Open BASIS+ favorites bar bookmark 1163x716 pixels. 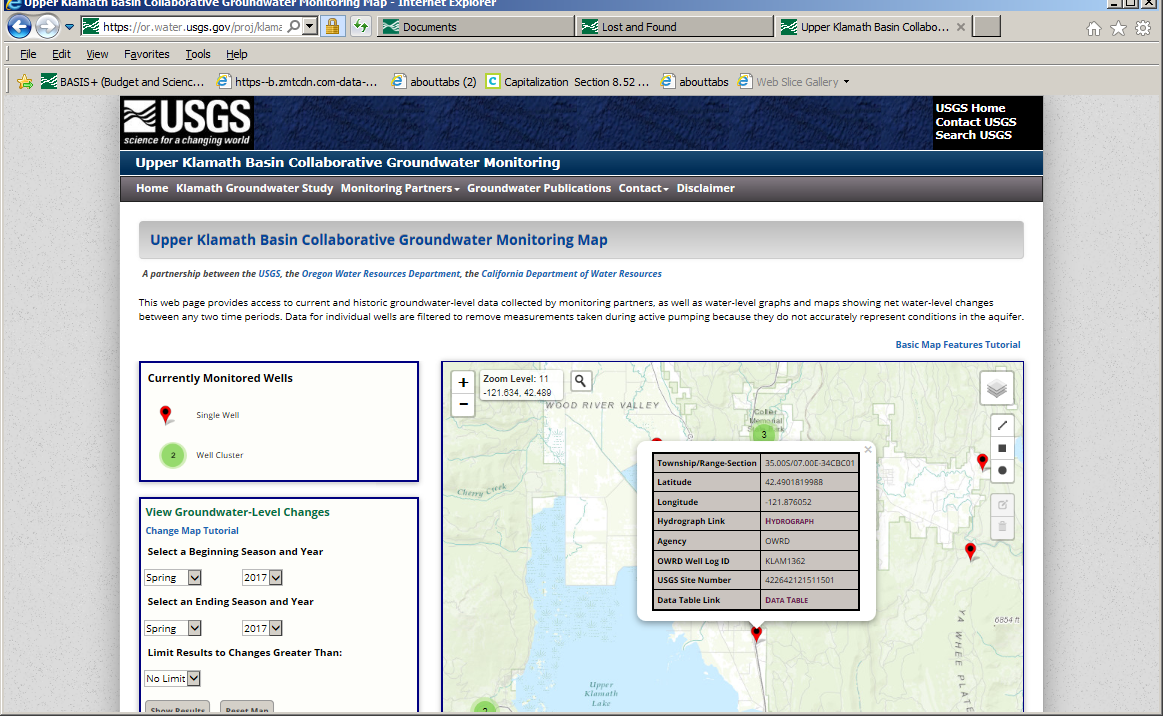point(122,82)
